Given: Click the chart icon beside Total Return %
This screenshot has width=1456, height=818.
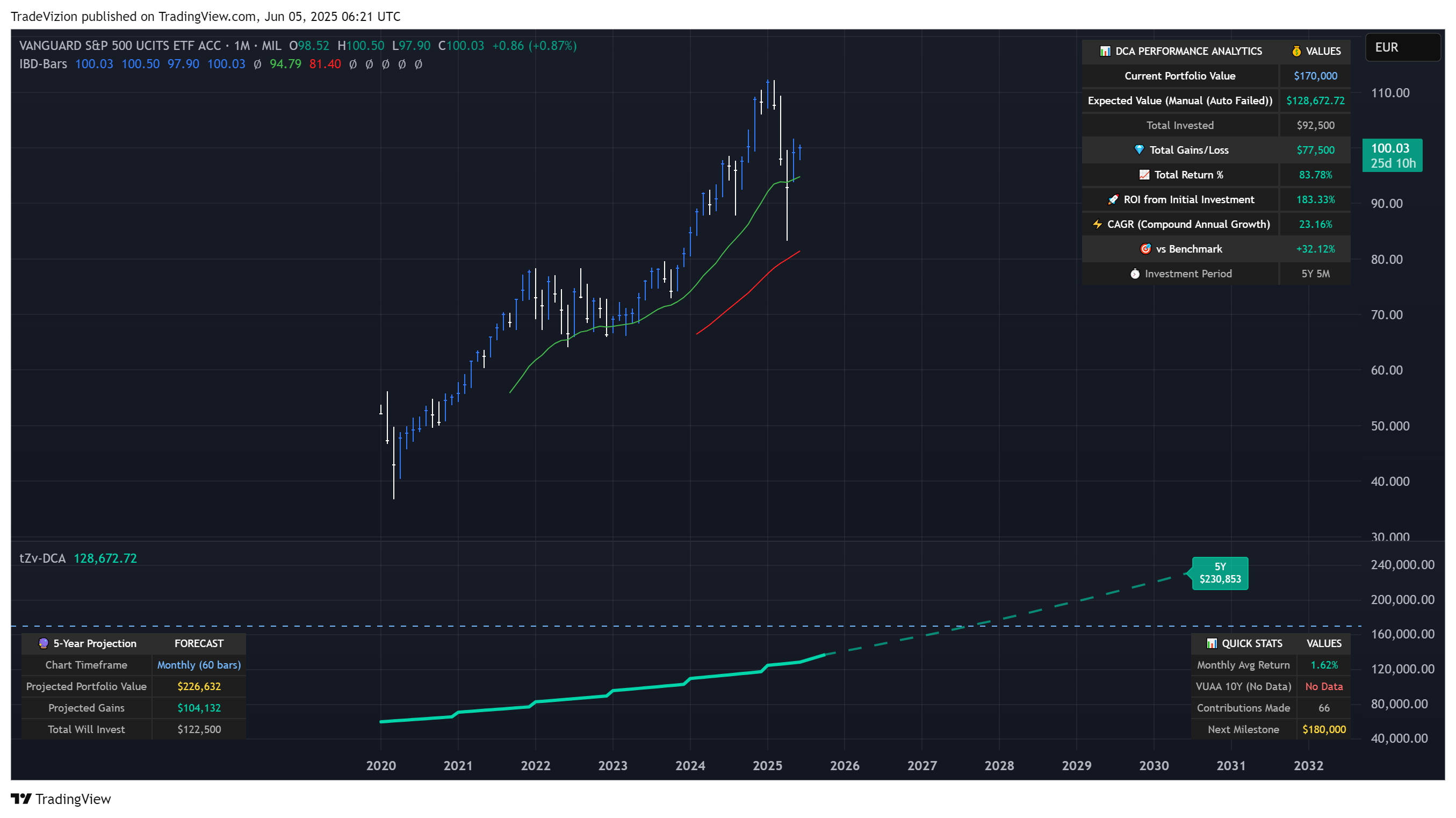Looking at the screenshot, I should coord(1144,175).
